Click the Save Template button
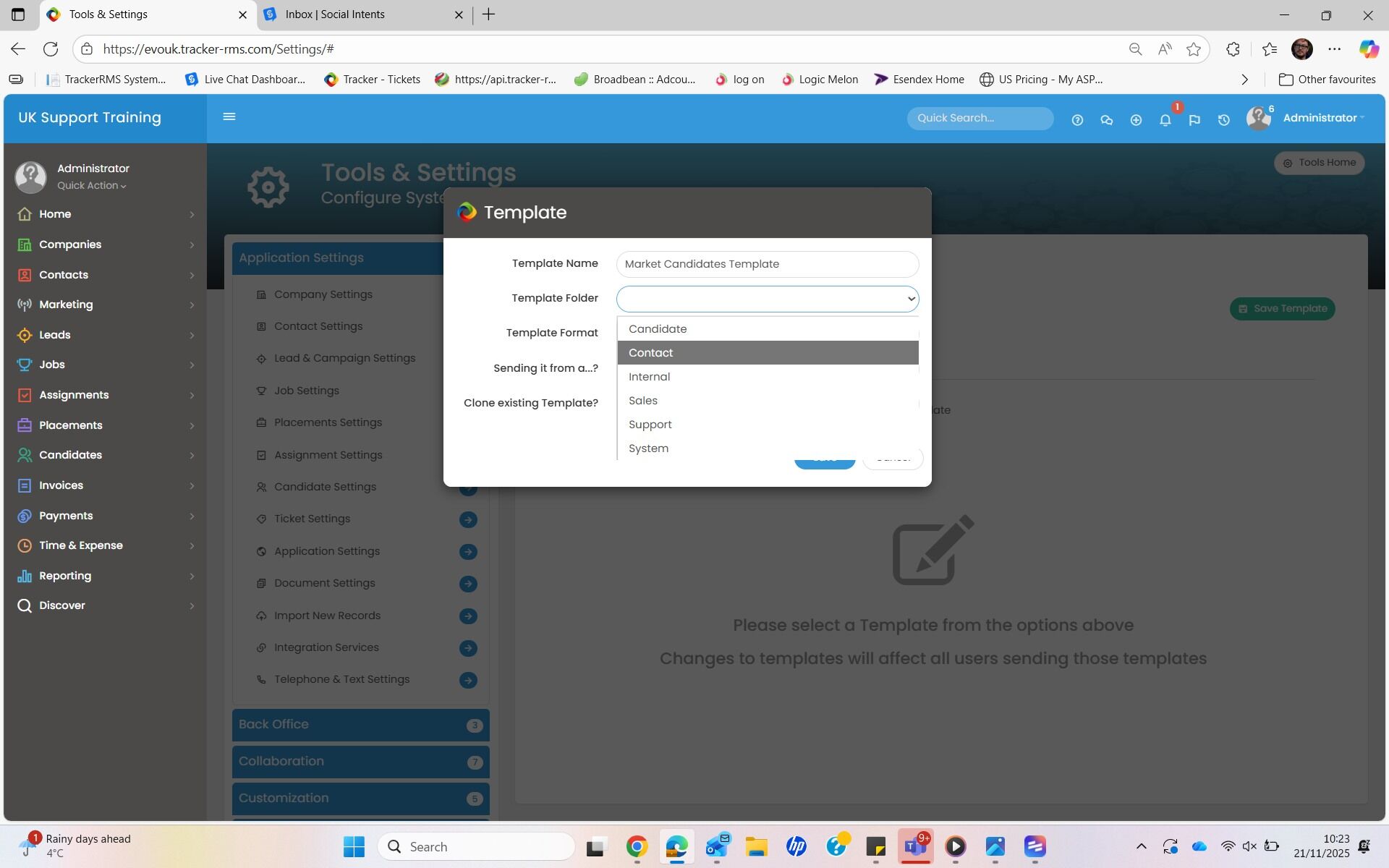Viewport: 1389px width, 868px height. click(1282, 309)
